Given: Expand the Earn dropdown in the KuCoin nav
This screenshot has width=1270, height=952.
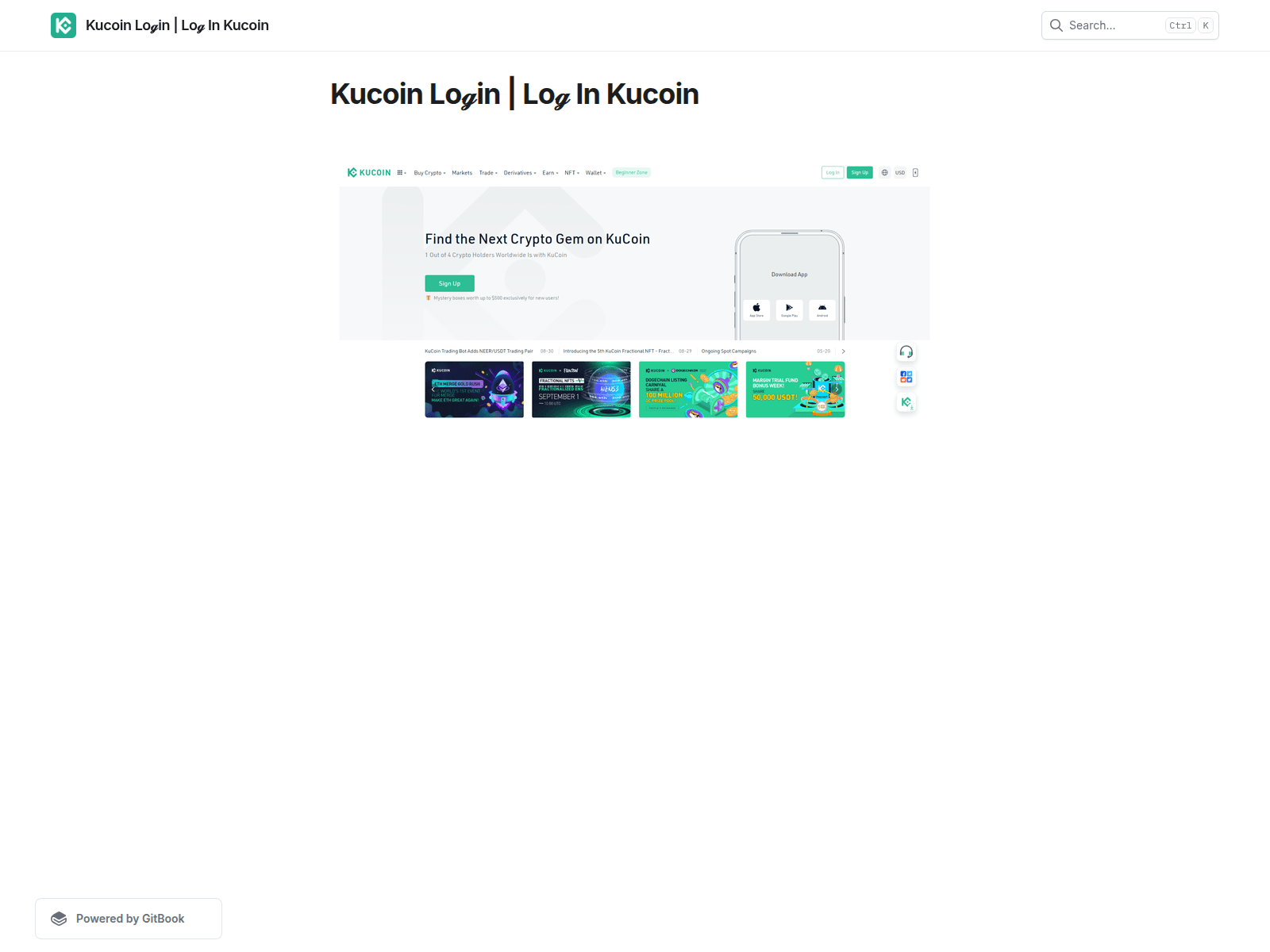Looking at the screenshot, I should point(550,172).
